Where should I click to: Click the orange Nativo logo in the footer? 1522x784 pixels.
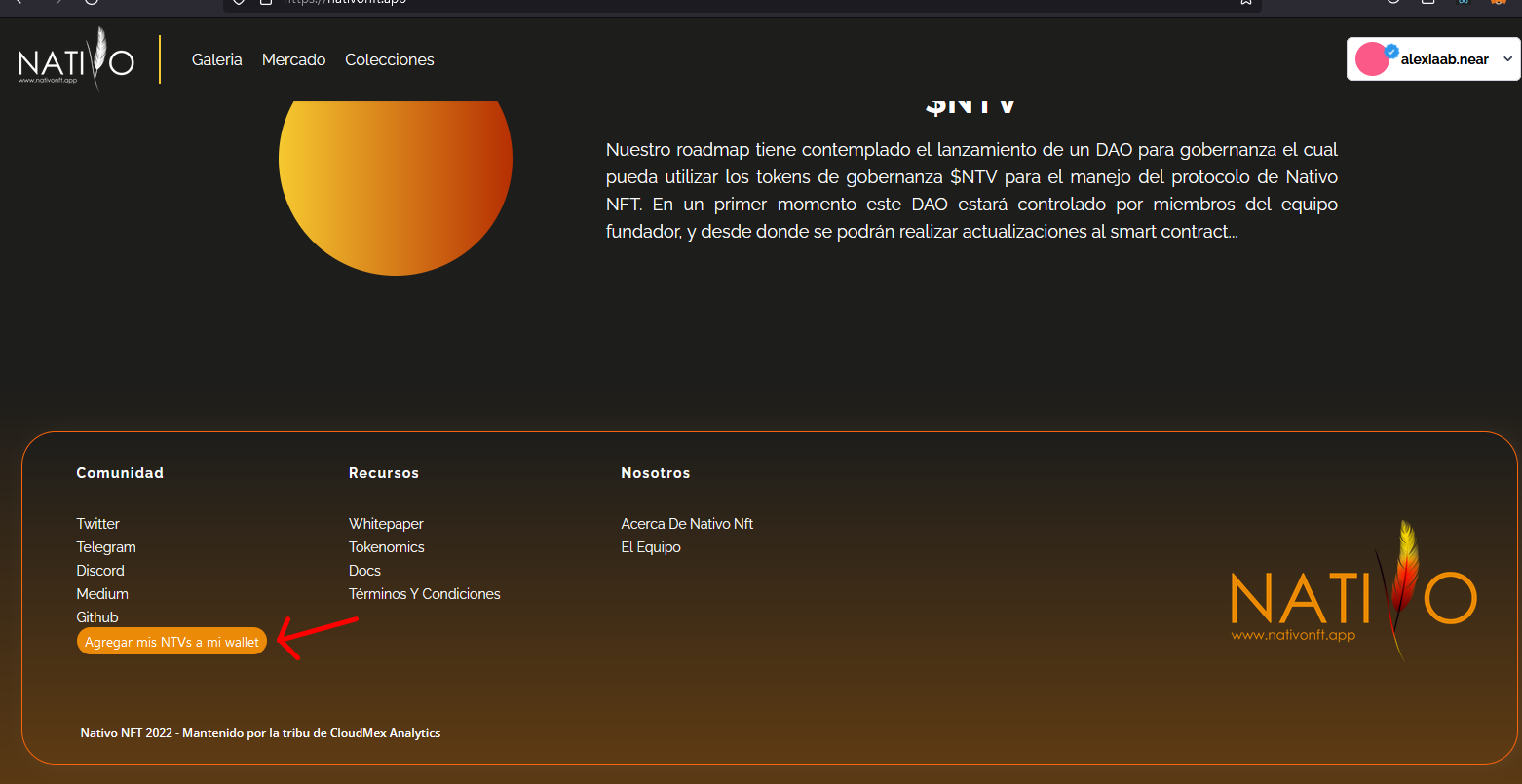click(x=1354, y=591)
